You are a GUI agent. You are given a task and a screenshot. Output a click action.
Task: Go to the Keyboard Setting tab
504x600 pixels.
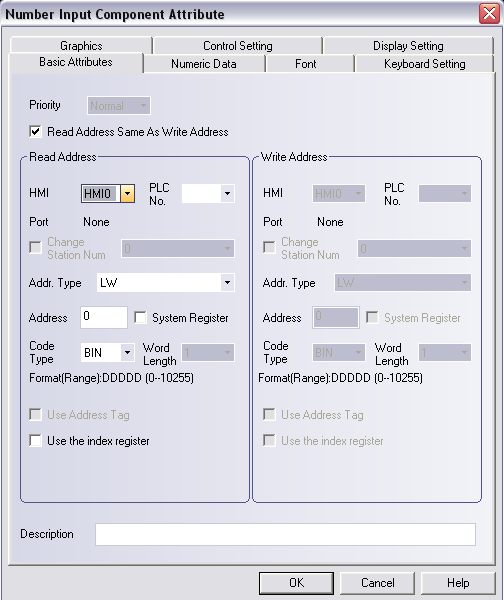pyautogui.click(x=424, y=64)
